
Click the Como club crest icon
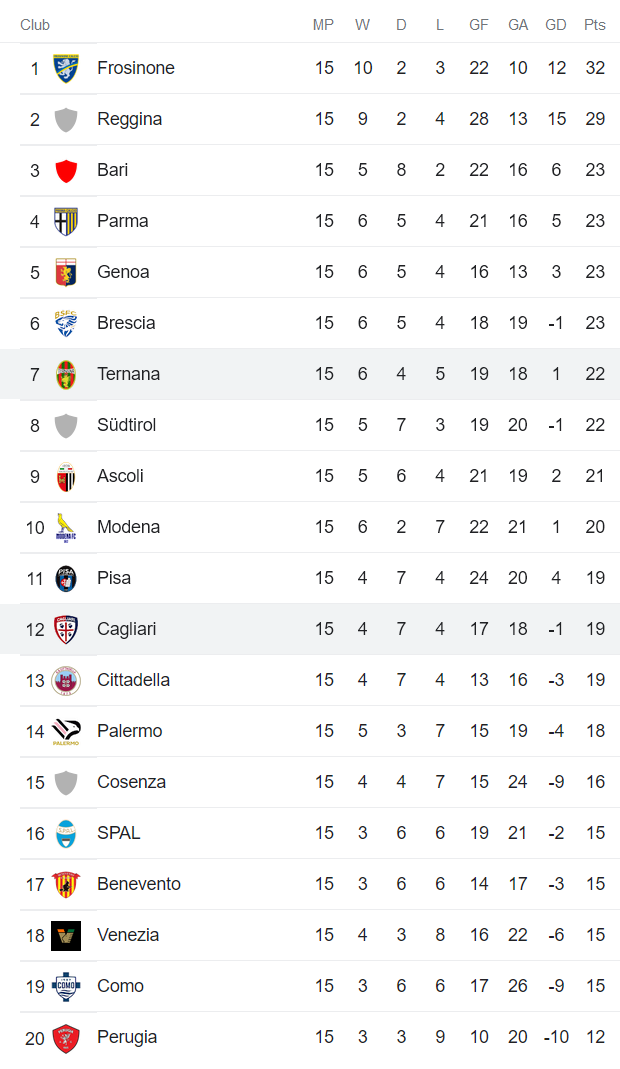(66, 986)
